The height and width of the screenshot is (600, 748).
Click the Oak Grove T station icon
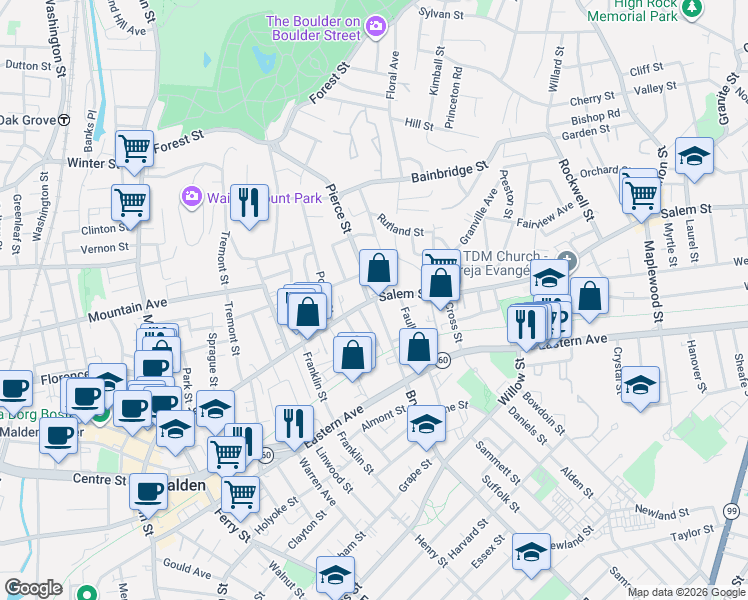click(x=64, y=120)
